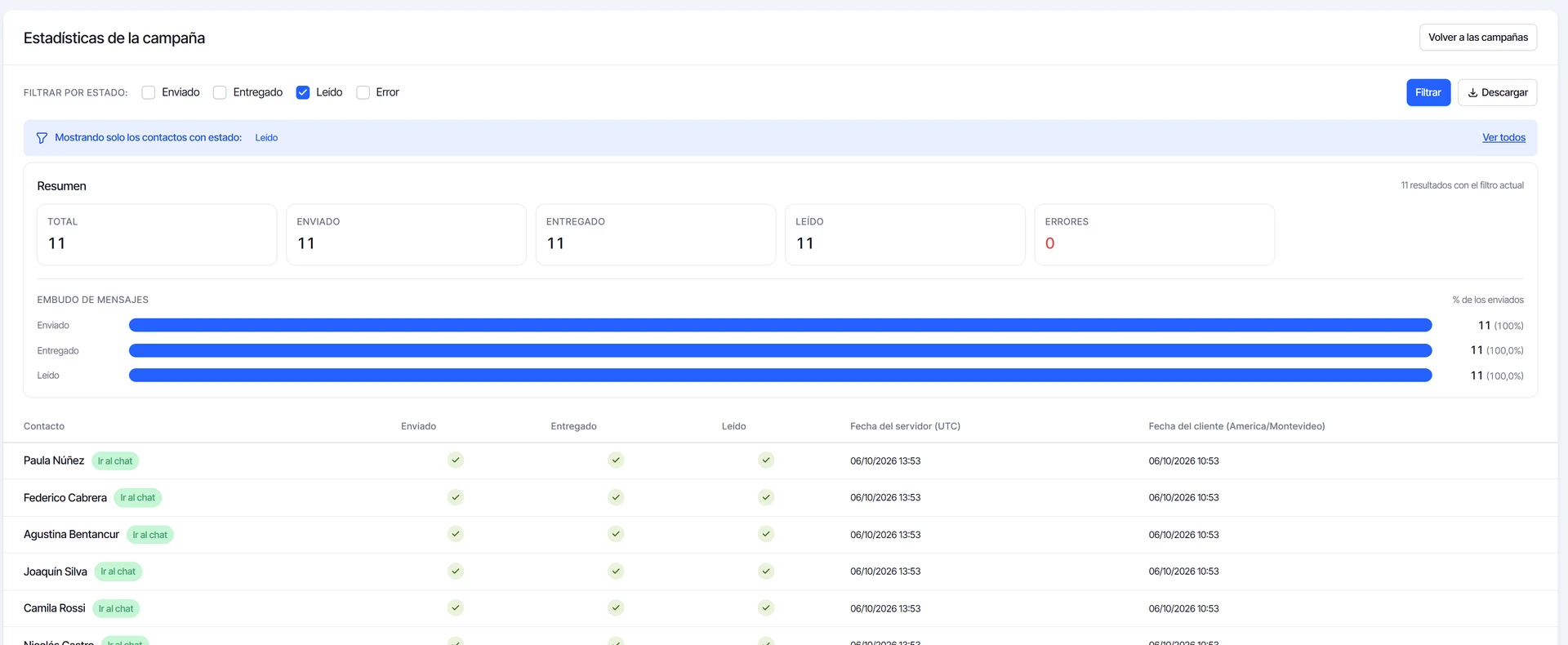Click the TOTAL summary card
This screenshot has width=1568, height=645.
pos(157,234)
